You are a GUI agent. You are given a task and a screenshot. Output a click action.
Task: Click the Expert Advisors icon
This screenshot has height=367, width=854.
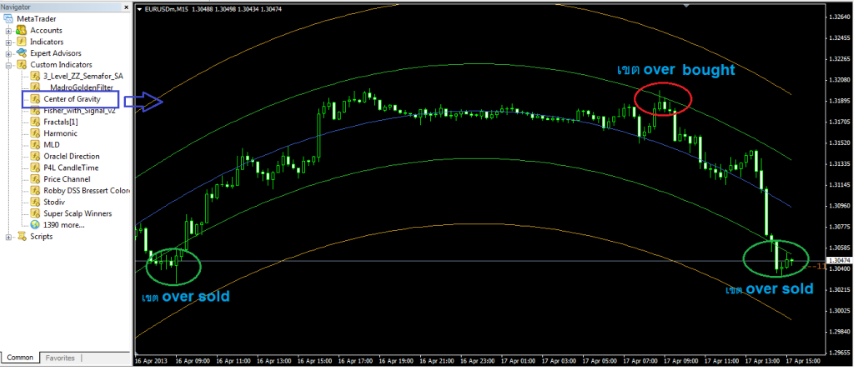pos(22,53)
